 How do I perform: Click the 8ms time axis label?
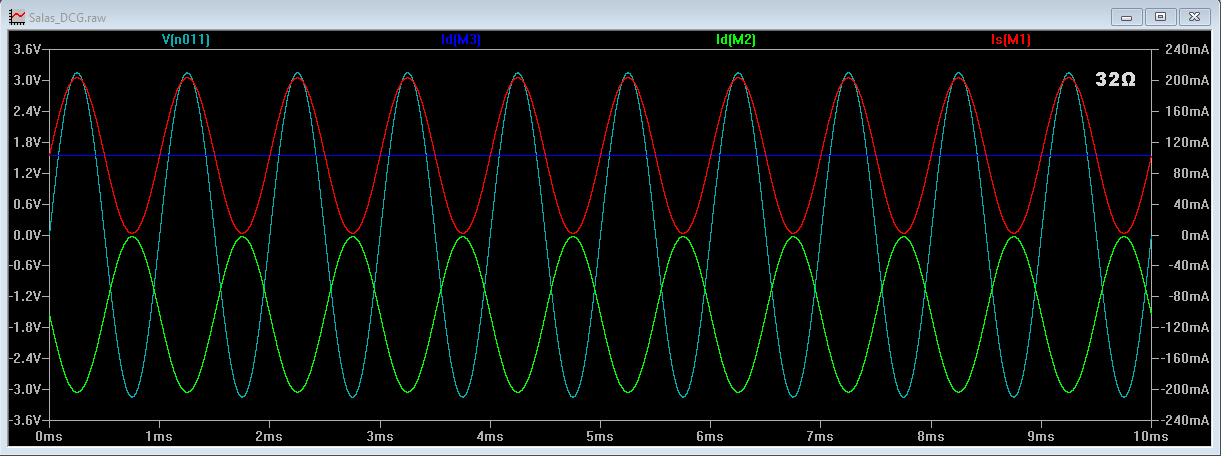click(x=931, y=437)
